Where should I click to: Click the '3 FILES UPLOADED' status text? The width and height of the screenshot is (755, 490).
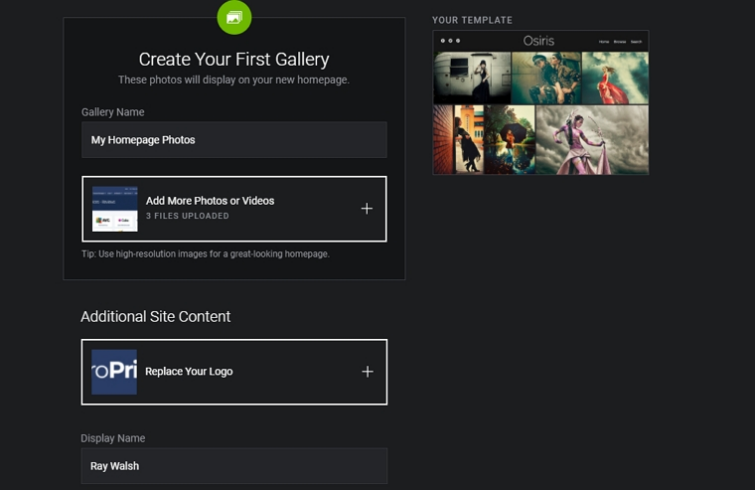(x=187, y=216)
